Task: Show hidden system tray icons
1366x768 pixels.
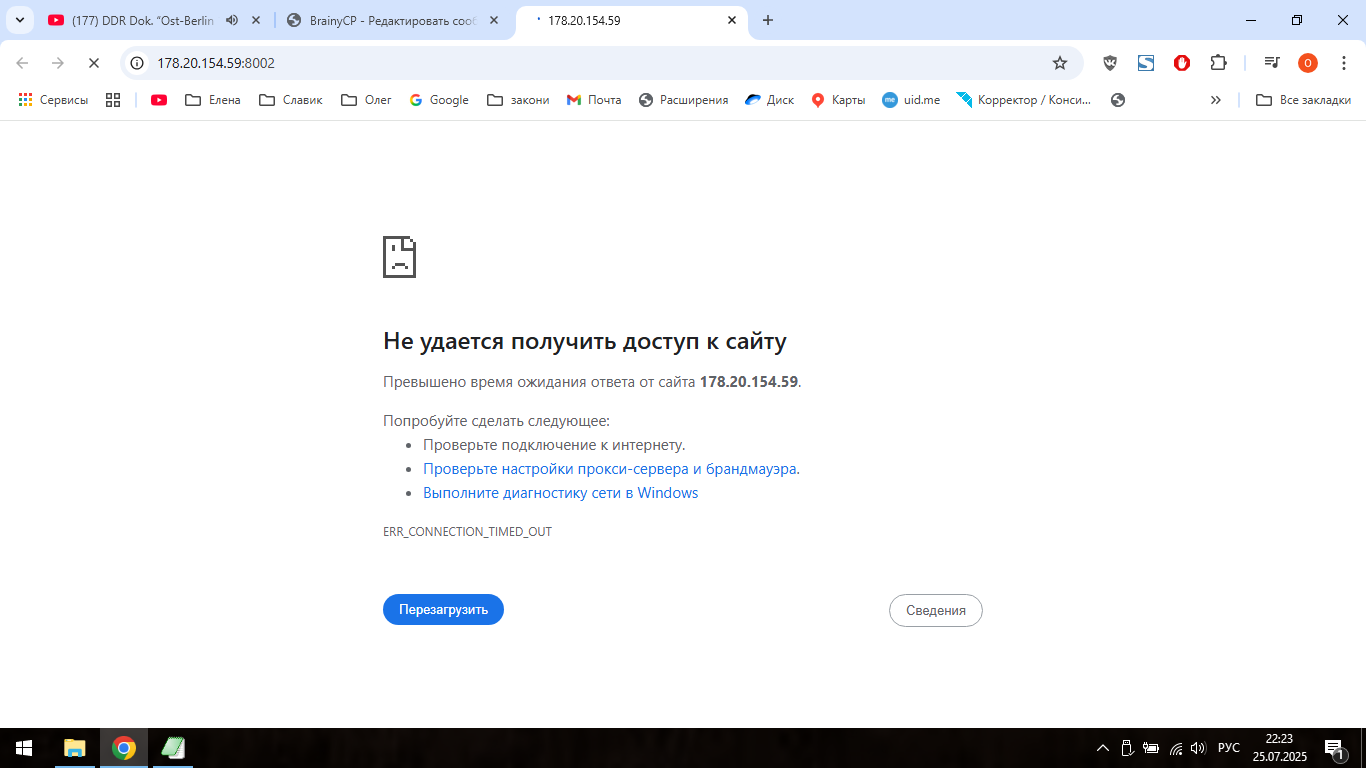Action: tap(1103, 748)
